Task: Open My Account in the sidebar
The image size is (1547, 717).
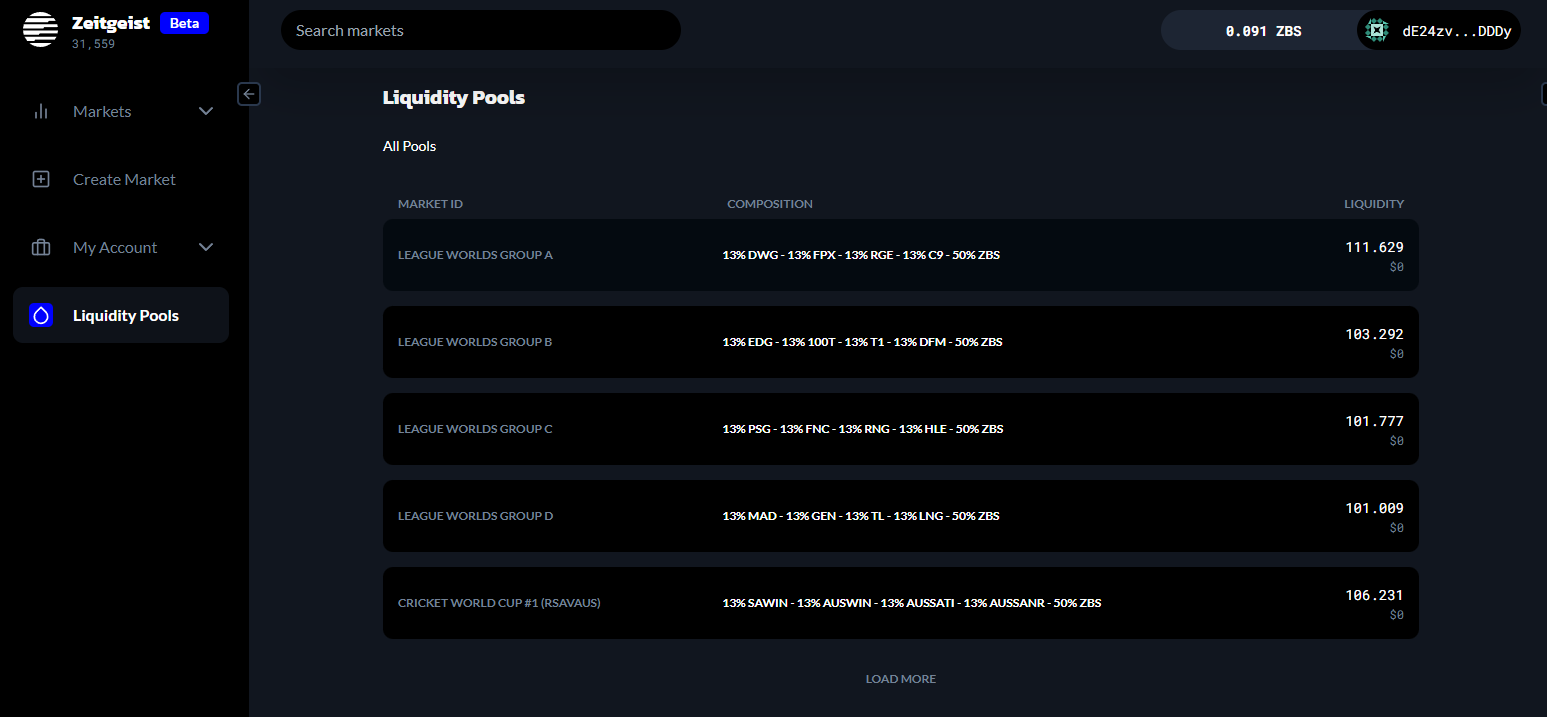Action: pos(121,247)
